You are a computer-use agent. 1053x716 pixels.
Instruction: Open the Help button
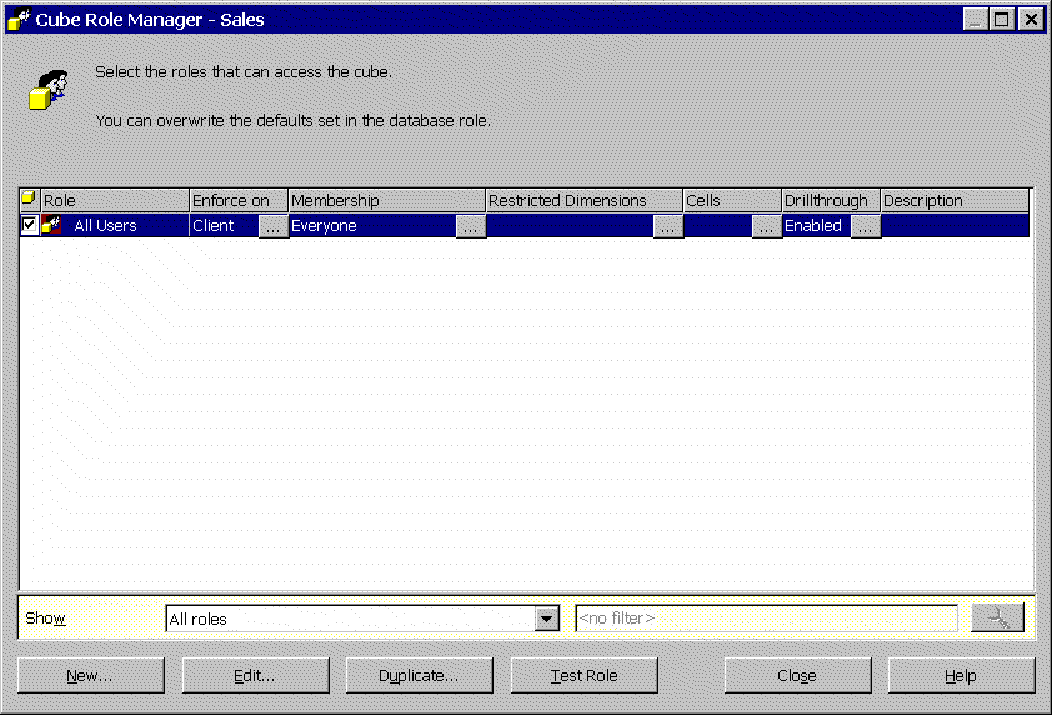tap(961, 676)
